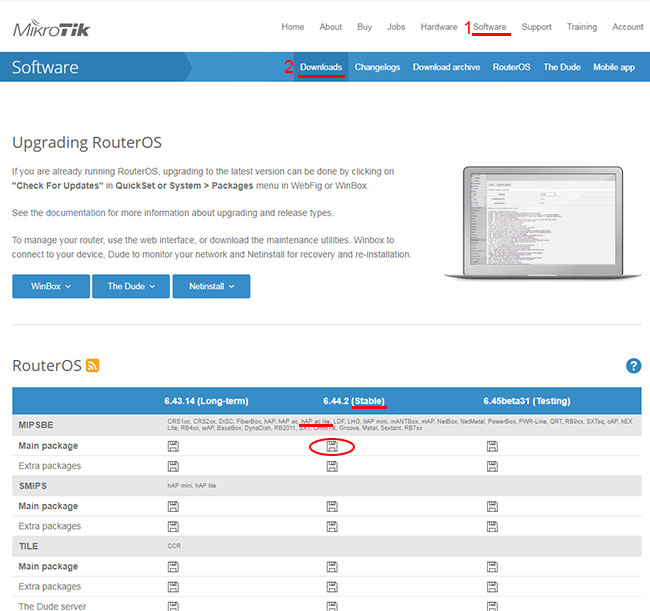
Task: Download MIPSBE Main package 6.43.14 Long-term
Action: point(173,446)
